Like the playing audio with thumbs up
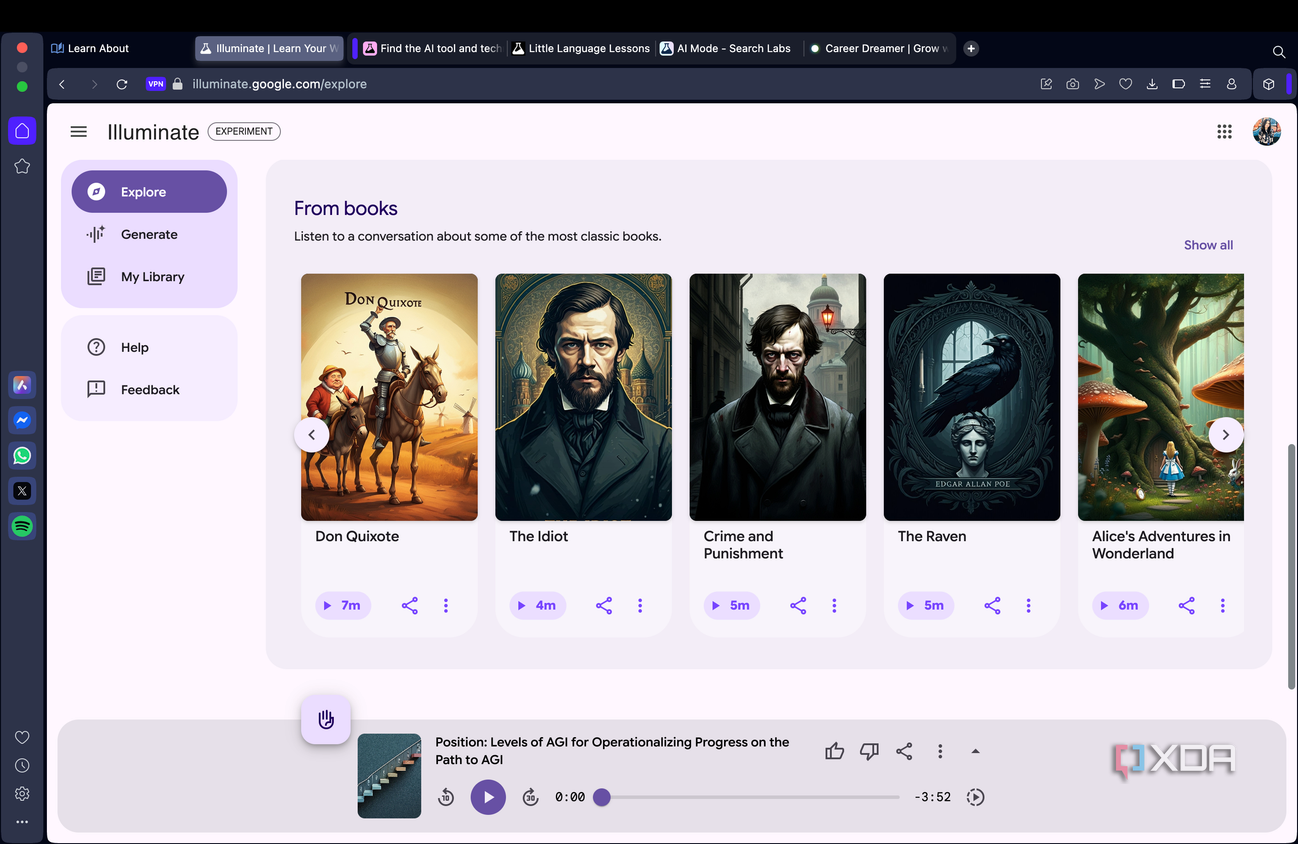This screenshot has height=844, width=1298. click(835, 751)
